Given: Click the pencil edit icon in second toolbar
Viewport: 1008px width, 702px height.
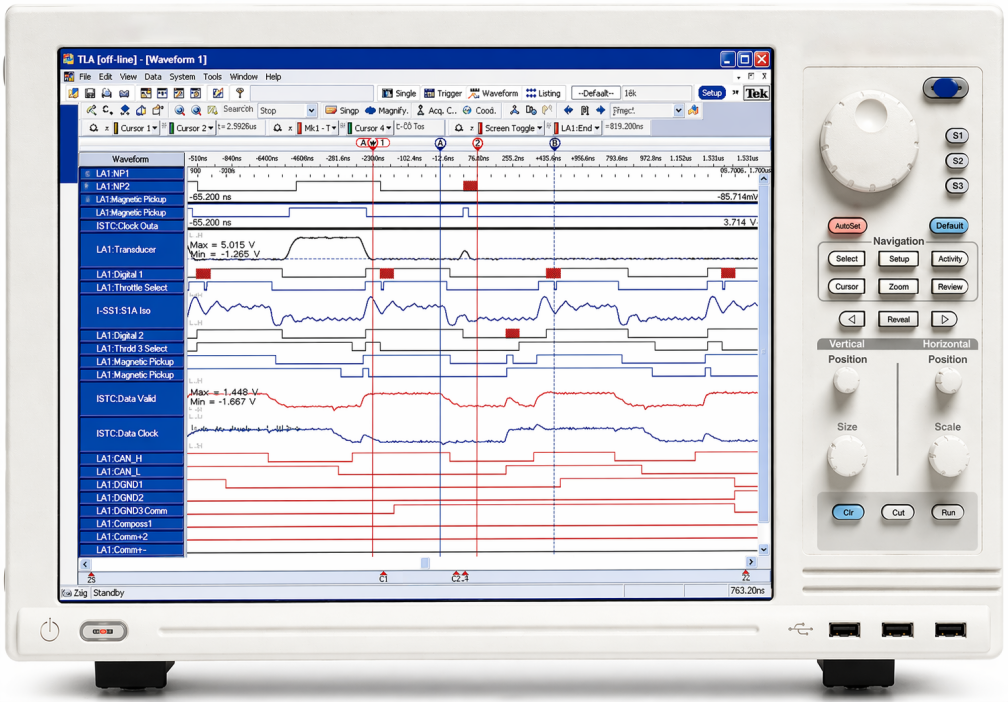Looking at the screenshot, I should (x=91, y=110).
